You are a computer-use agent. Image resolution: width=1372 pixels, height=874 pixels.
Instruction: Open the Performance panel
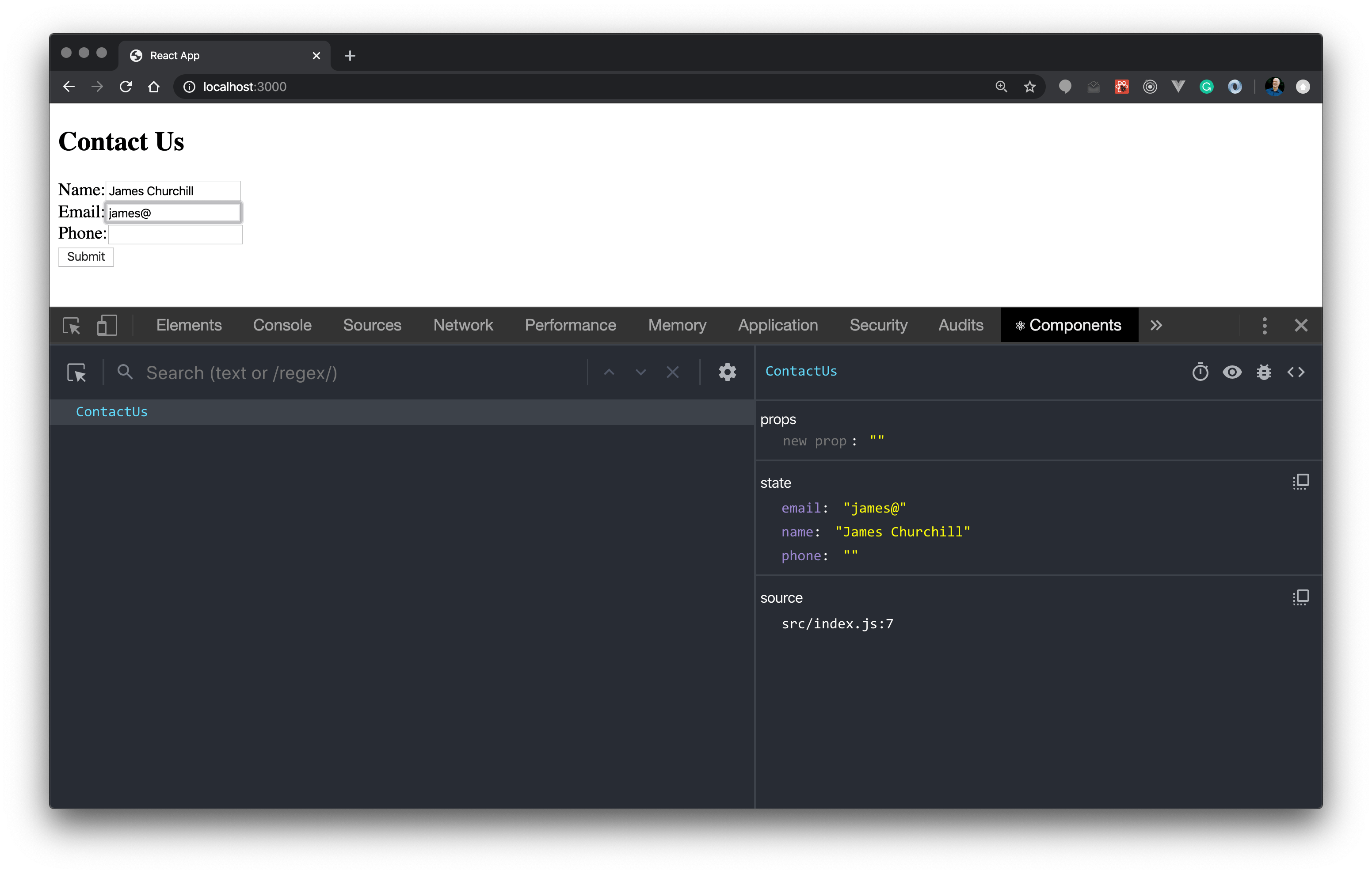pos(570,325)
